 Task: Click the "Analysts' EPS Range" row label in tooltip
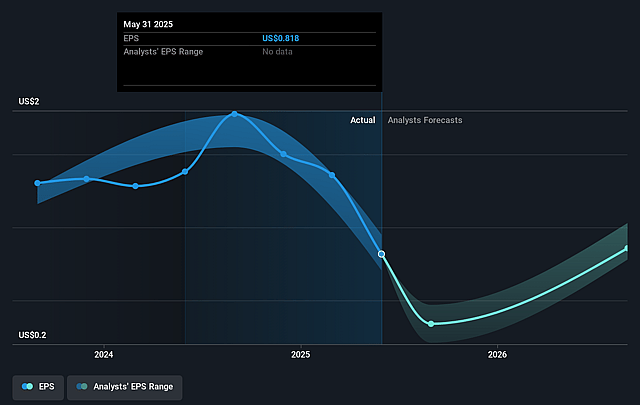coord(163,52)
